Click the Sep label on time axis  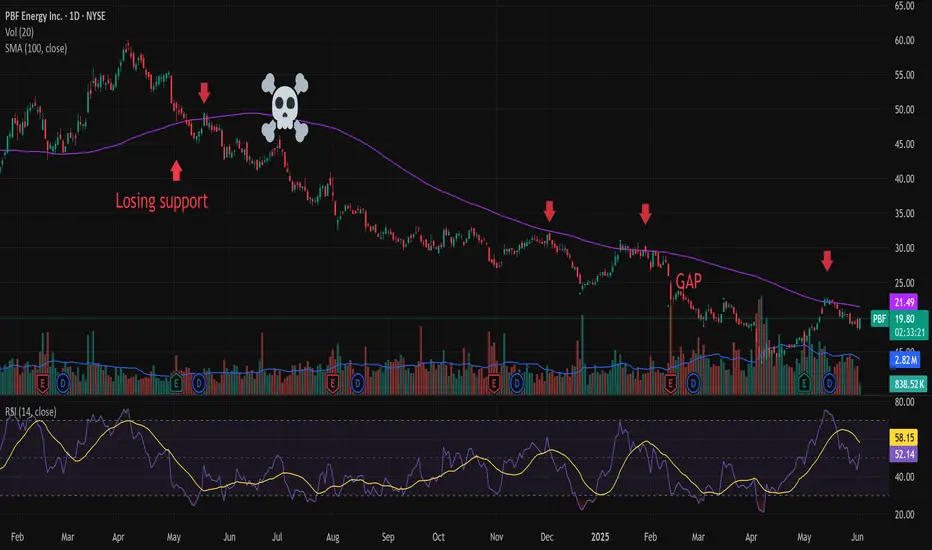coord(388,537)
